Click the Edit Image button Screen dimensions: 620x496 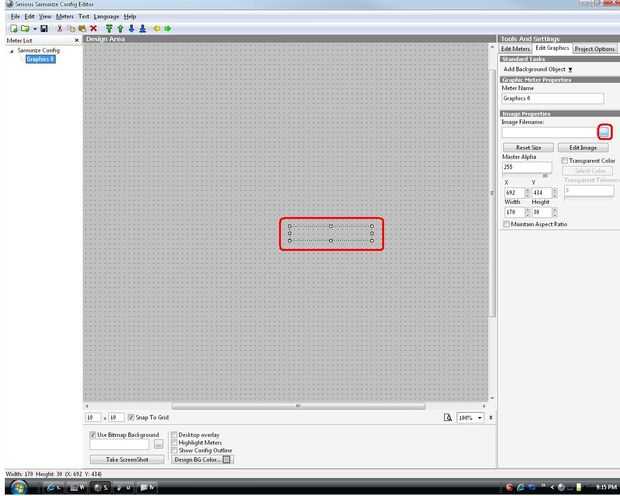pyautogui.click(x=583, y=148)
